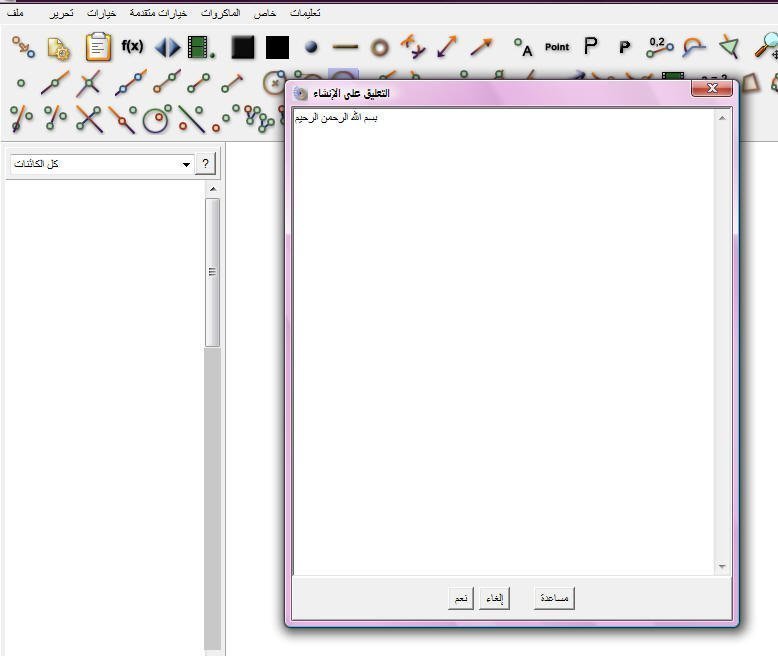Open the كل الكائنات objects dropdown

pyautogui.click(x=102, y=164)
